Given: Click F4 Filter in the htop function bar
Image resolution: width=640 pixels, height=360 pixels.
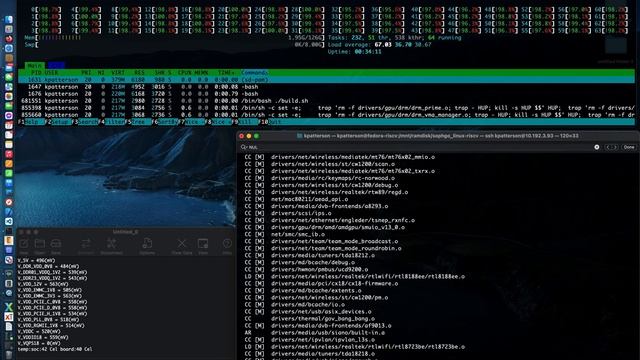Looking at the screenshot, I should click(111, 122).
